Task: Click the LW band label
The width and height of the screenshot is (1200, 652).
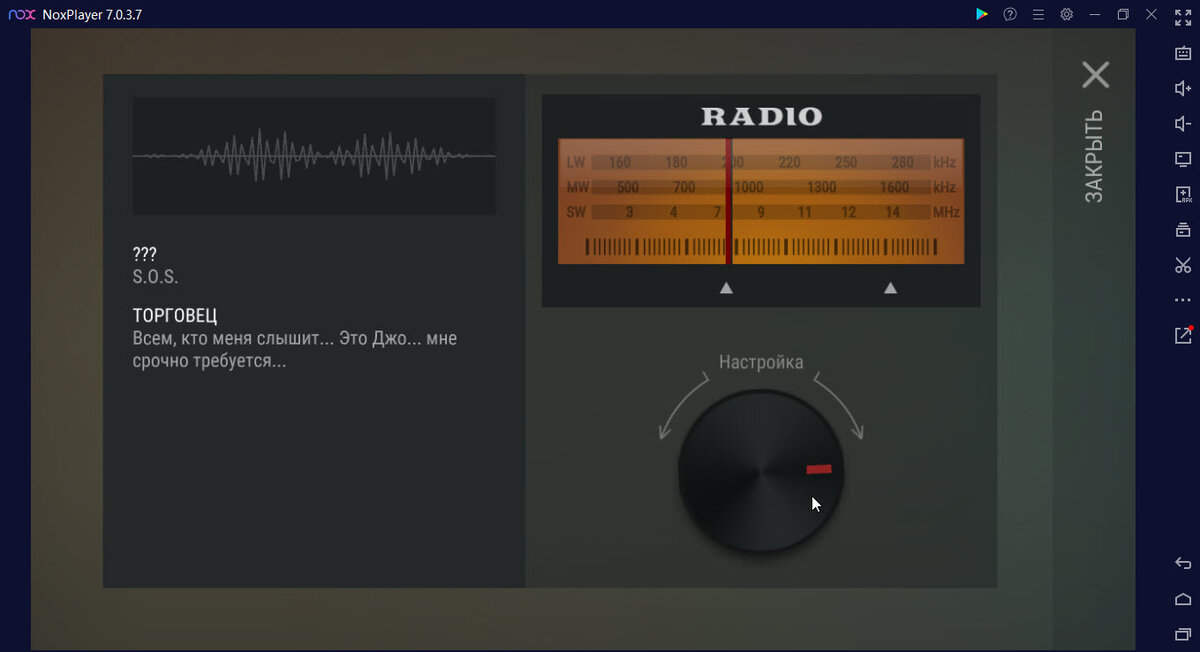Action: (575, 162)
